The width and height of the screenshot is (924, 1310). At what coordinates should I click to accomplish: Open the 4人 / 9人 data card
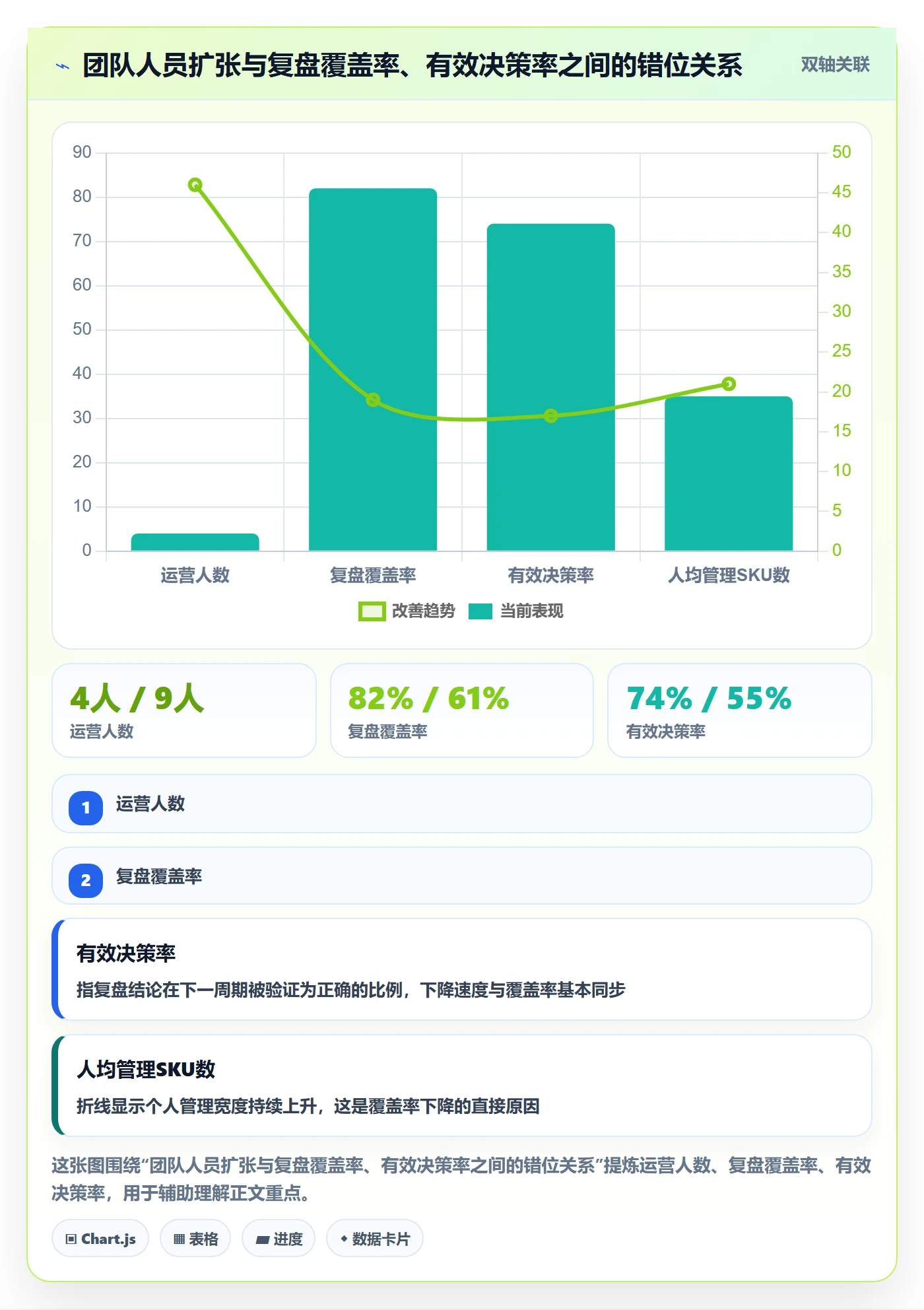point(184,710)
